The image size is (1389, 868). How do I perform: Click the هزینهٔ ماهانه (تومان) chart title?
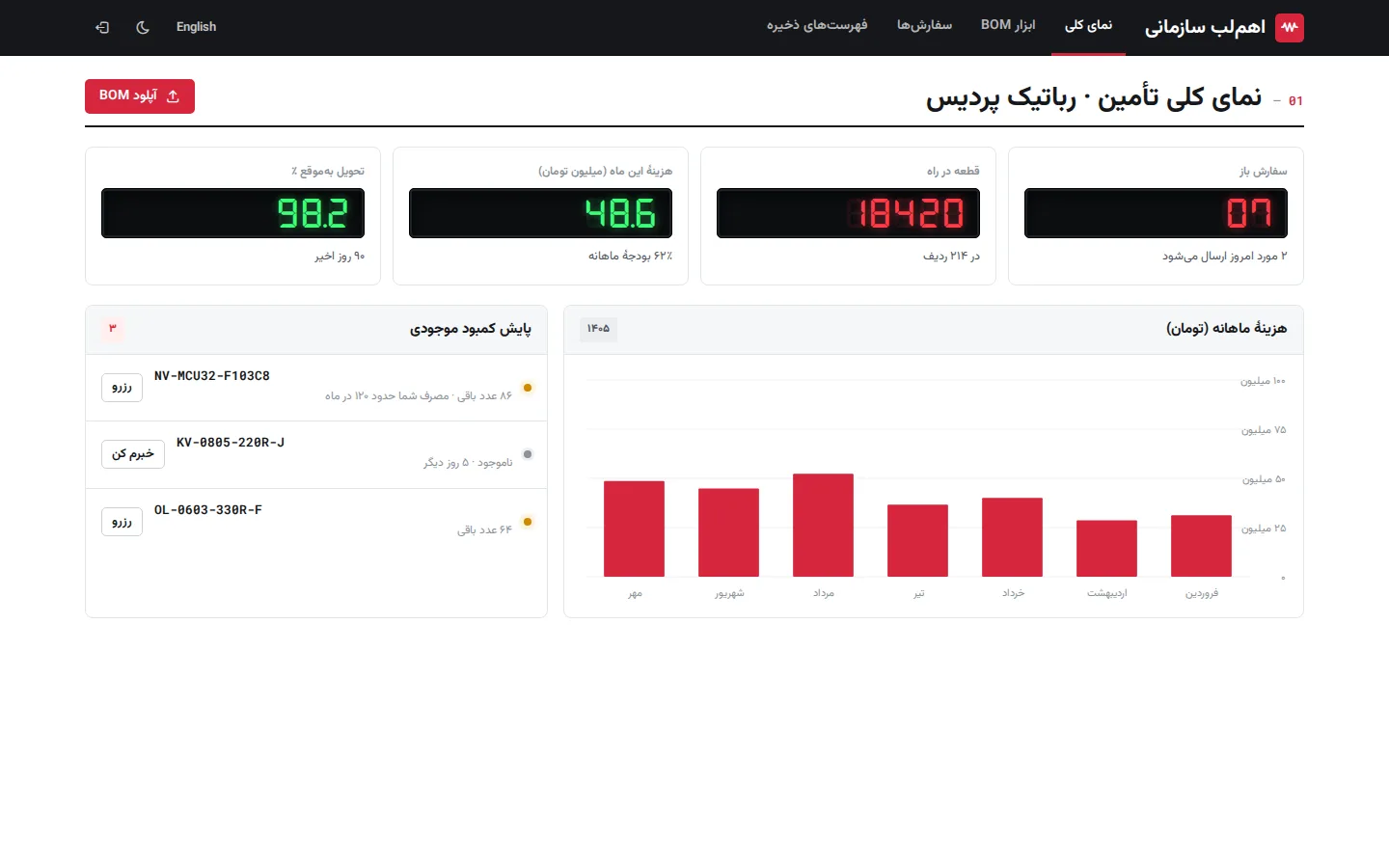(x=1226, y=329)
